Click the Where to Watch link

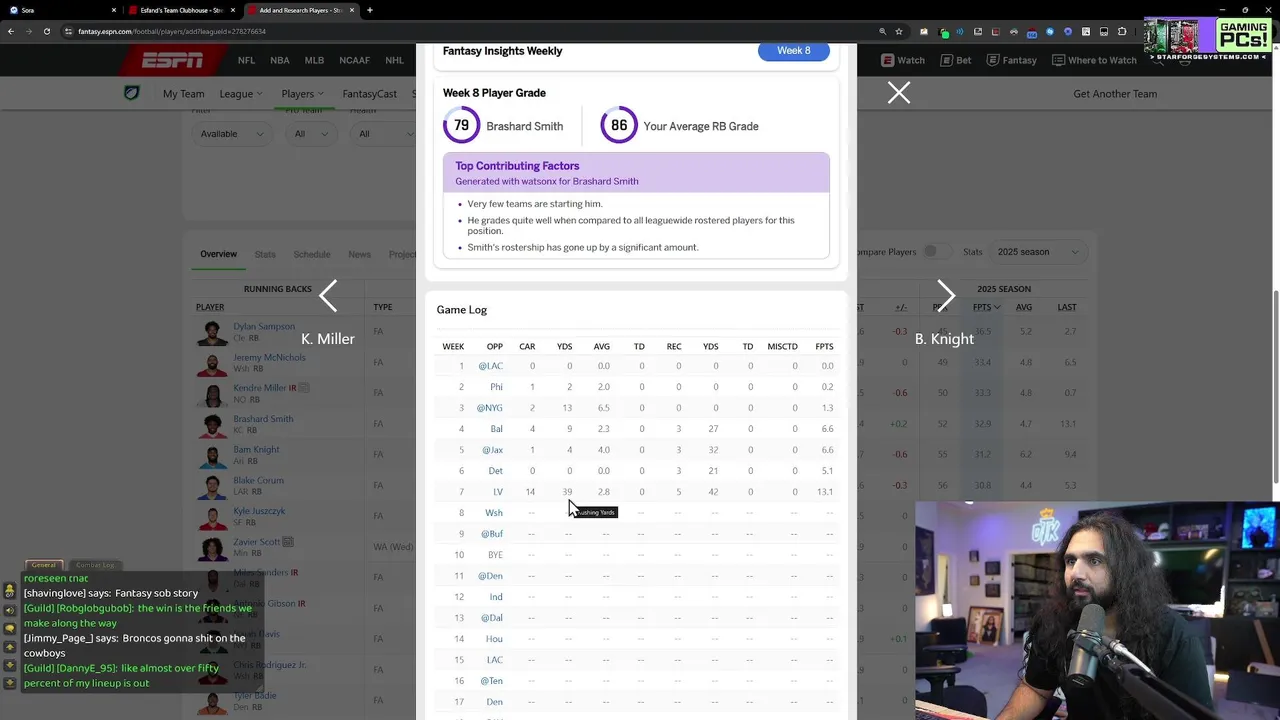[x=1094, y=61]
